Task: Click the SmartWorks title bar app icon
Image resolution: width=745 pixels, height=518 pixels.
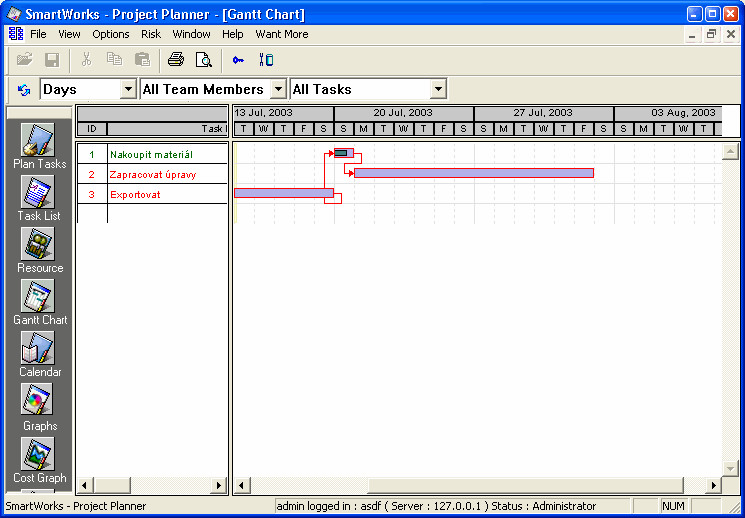Action: coord(14,14)
